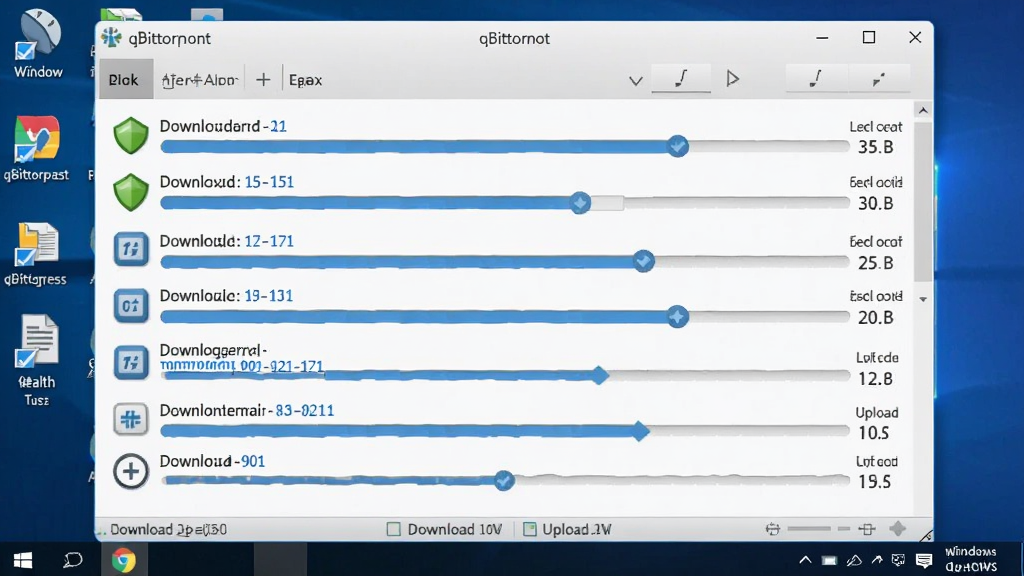The width and height of the screenshot is (1024, 576).
Task: Click slider handle on Download-901 bar
Action: click(x=504, y=481)
